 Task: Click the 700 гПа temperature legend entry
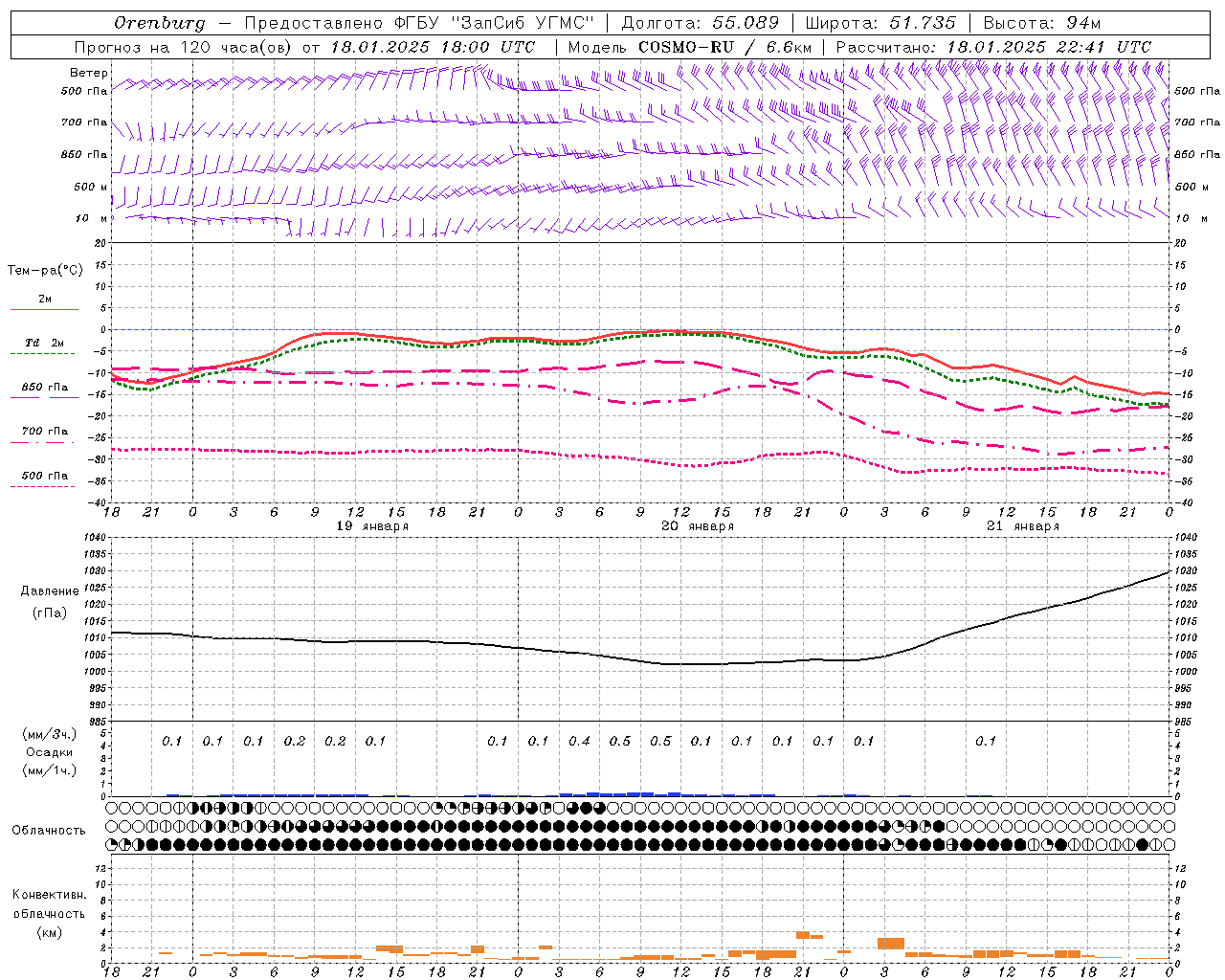coord(45,432)
